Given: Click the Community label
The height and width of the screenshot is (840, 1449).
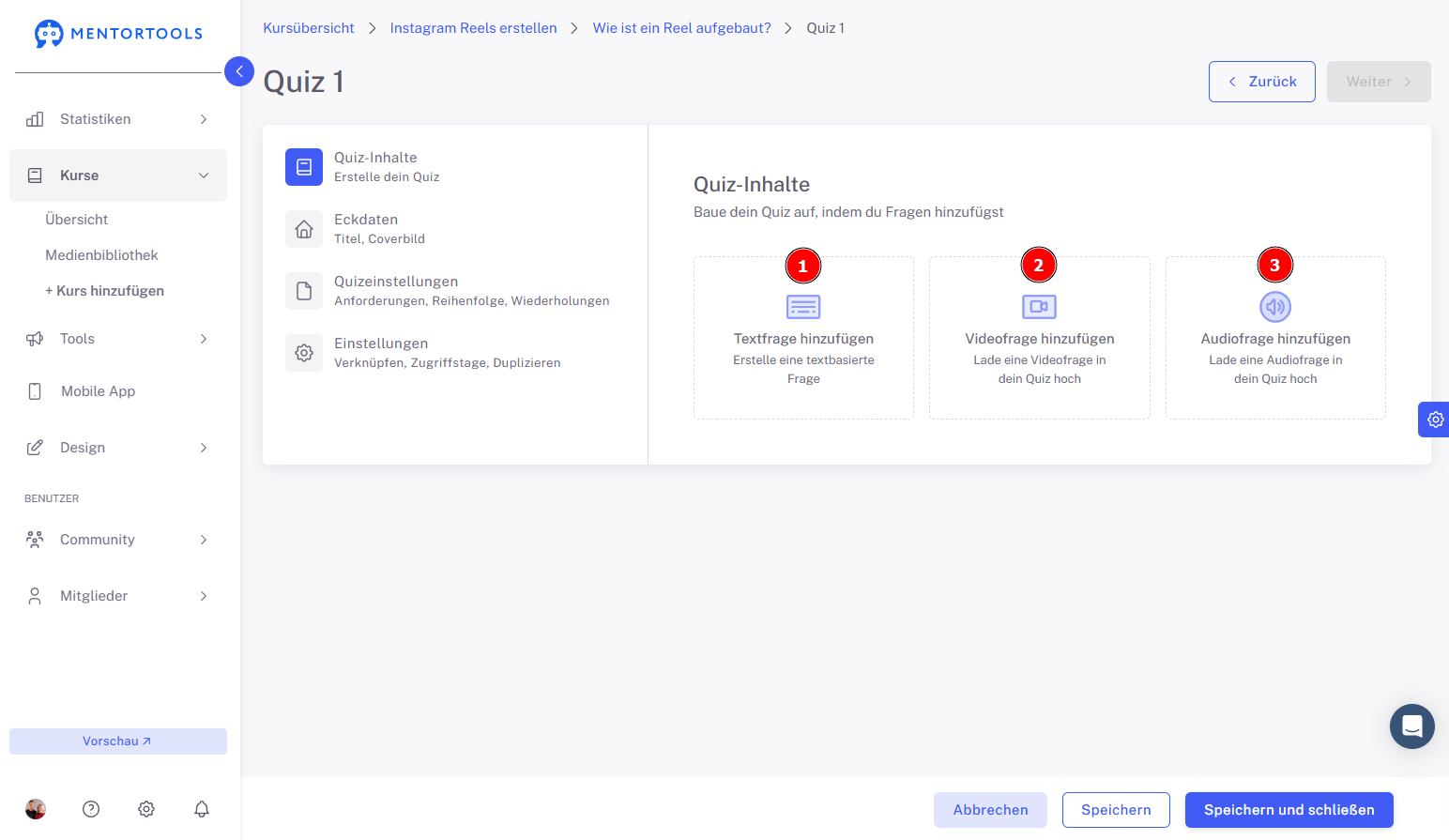Looking at the screenshot, I should tap(98, 540).
